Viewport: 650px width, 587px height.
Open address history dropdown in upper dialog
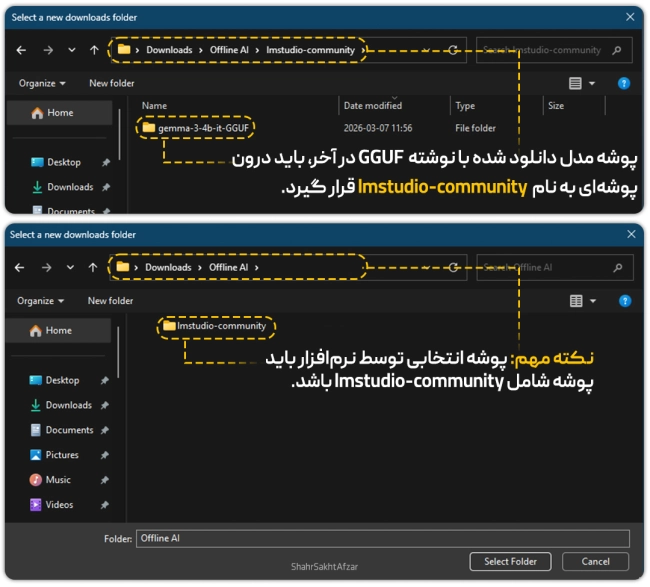[x=426, y=50]
